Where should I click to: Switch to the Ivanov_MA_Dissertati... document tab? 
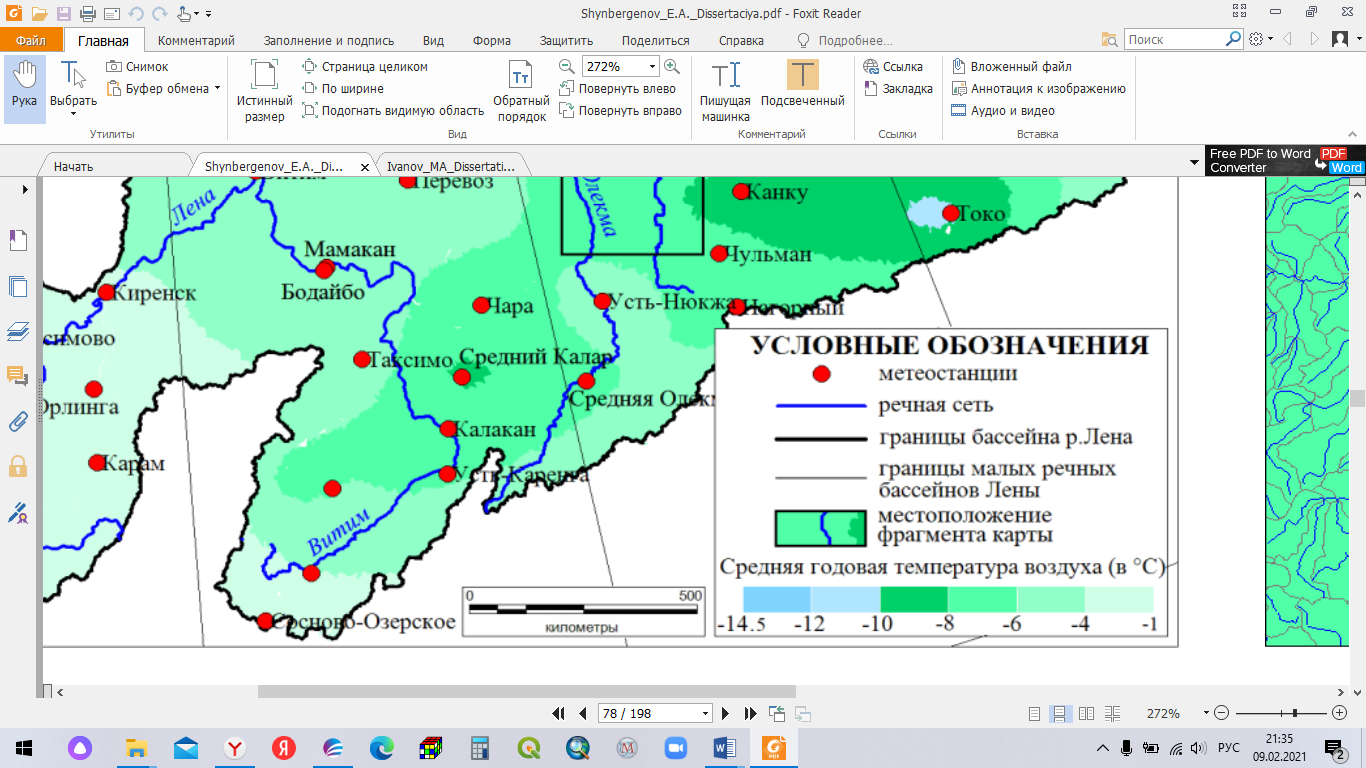click(x=450, y=167)
